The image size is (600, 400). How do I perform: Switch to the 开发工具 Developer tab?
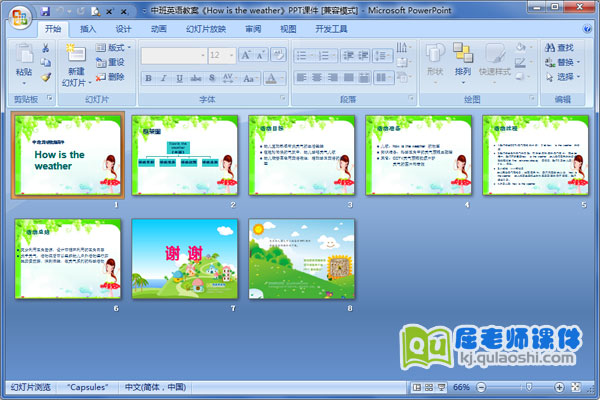coord(331,29)
